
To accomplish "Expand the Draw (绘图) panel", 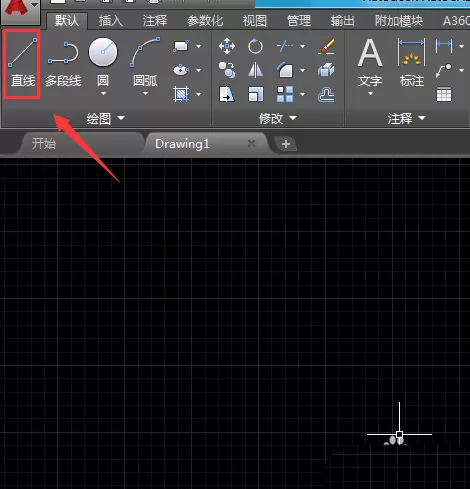I will (106, 118).
